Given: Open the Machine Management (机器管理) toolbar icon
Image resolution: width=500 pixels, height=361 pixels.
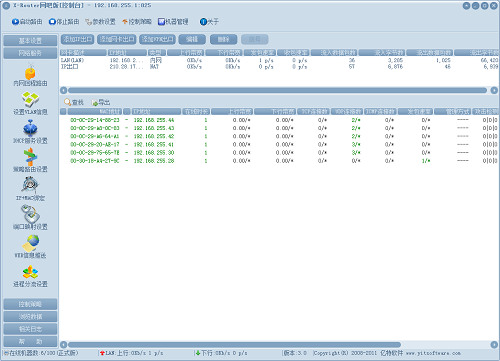Looking at the screenshot, I should 161,22.
